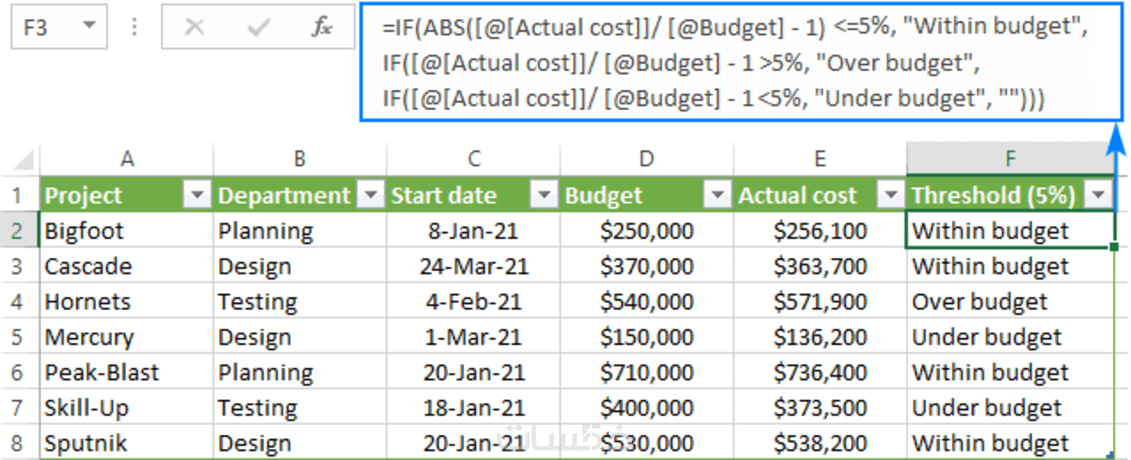
Task: Open the Name Box dropdown arrow
Action: click(x=90, y=28)
